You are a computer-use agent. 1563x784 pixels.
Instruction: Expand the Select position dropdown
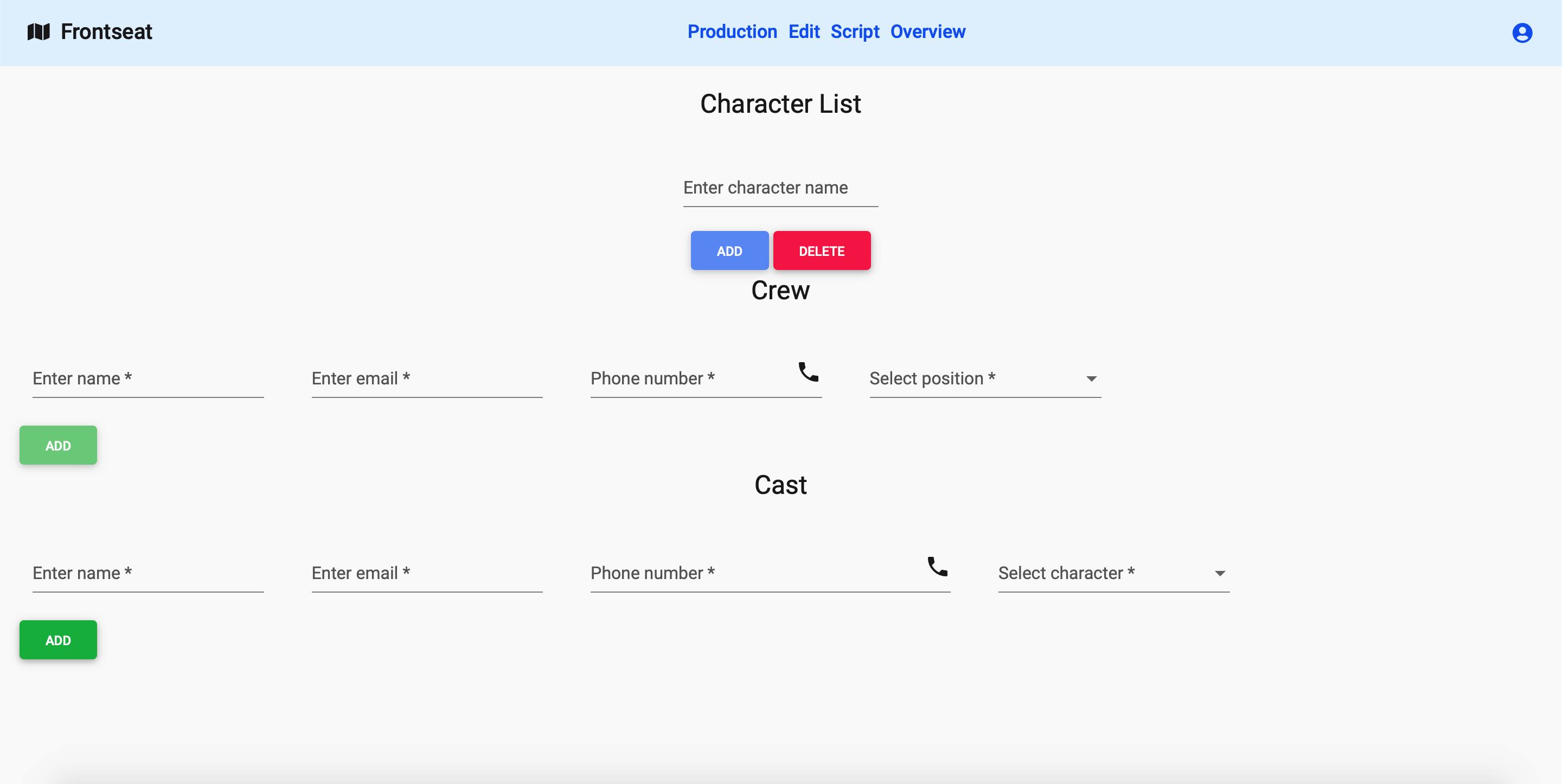(x=984, y=378)
